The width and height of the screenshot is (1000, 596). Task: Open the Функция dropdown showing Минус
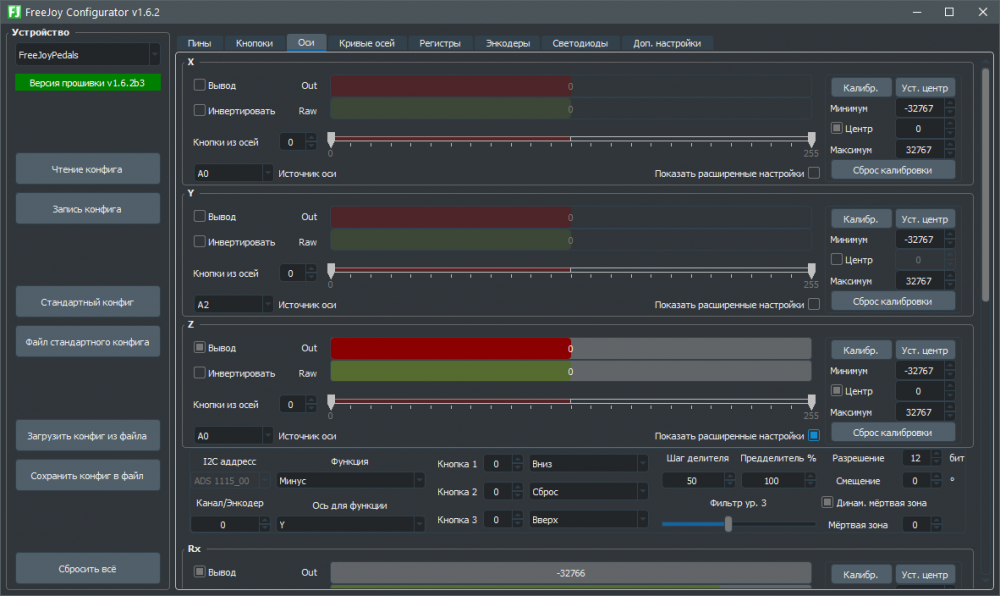coord(350,480)
